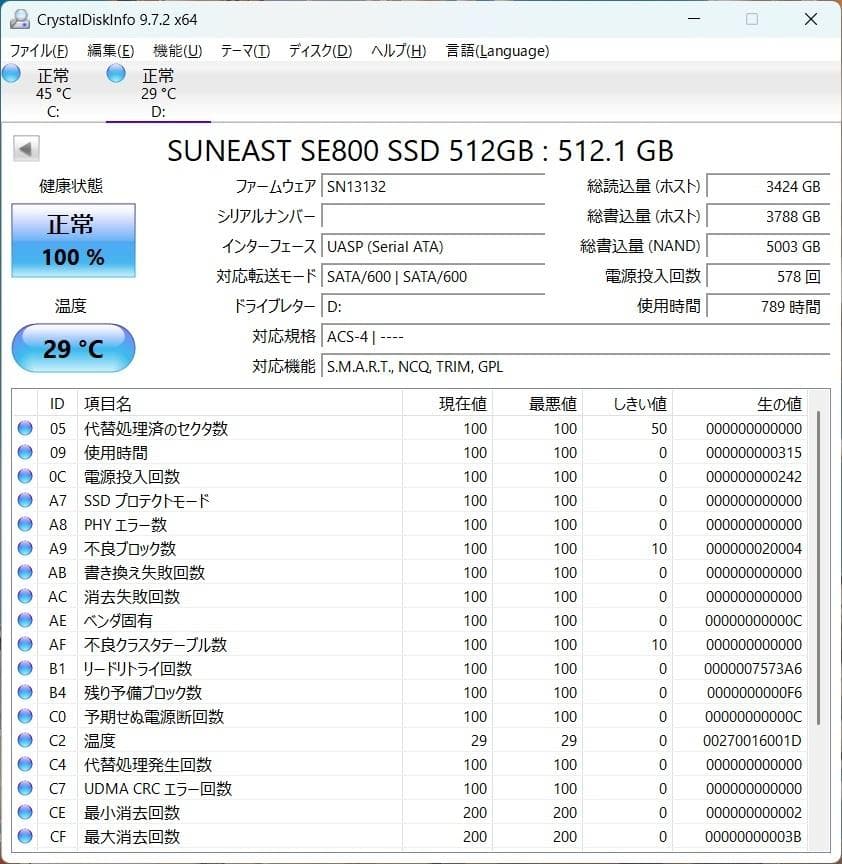This screenshot has width=842, height=864.
Task: Click the NAND writes value 5003 GB
Action: tap(768, 246)
